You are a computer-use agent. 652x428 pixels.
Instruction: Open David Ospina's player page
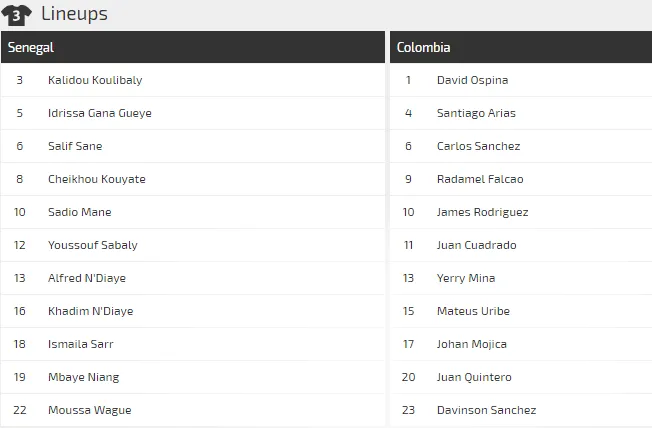pos(472,80)
